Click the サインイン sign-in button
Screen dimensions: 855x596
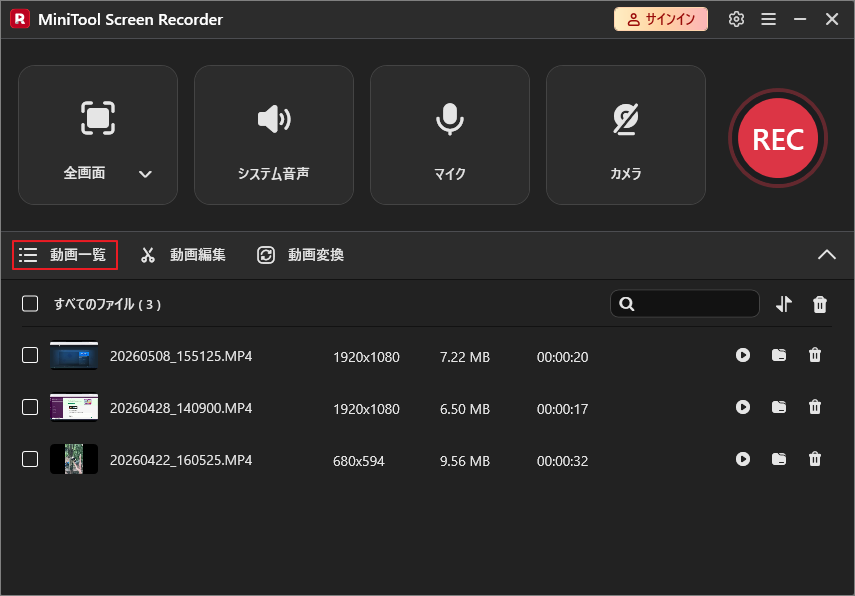pos(661,20)
